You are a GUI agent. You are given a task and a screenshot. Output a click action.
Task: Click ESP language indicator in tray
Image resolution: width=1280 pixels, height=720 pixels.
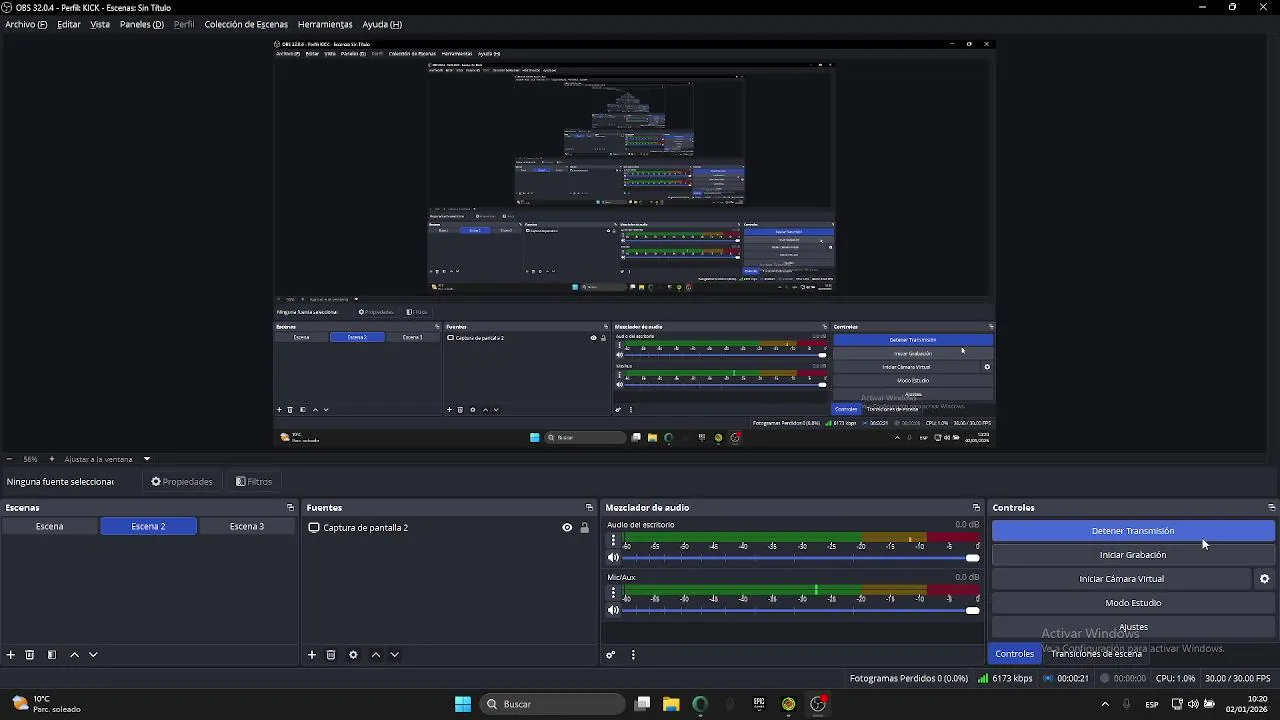coord(1152,704)
